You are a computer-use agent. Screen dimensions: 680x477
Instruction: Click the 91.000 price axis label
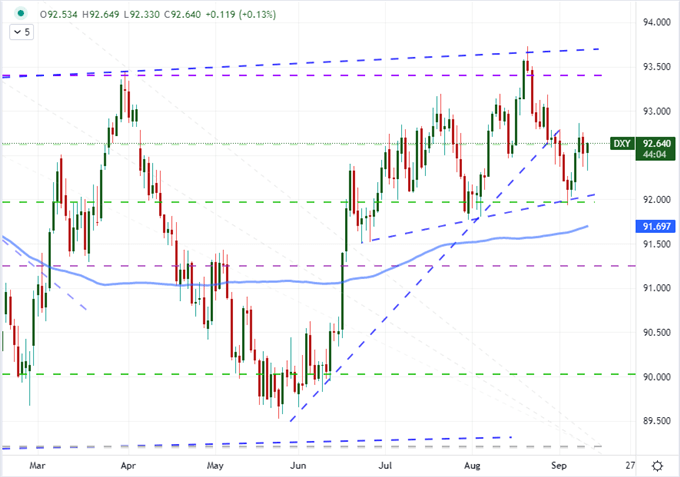click(657, 288)
